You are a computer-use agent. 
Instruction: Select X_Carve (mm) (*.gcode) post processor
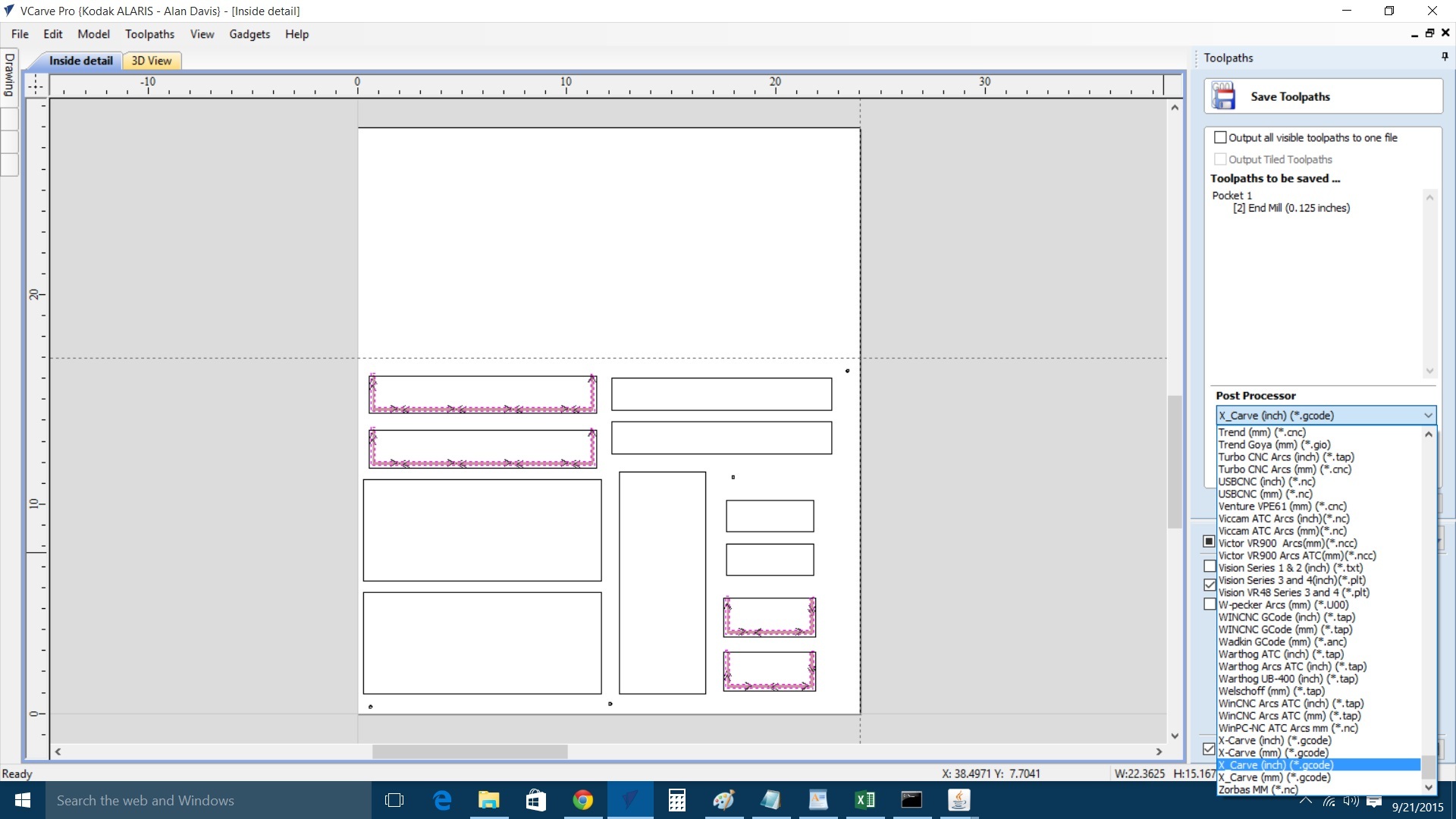(1274, 777)
